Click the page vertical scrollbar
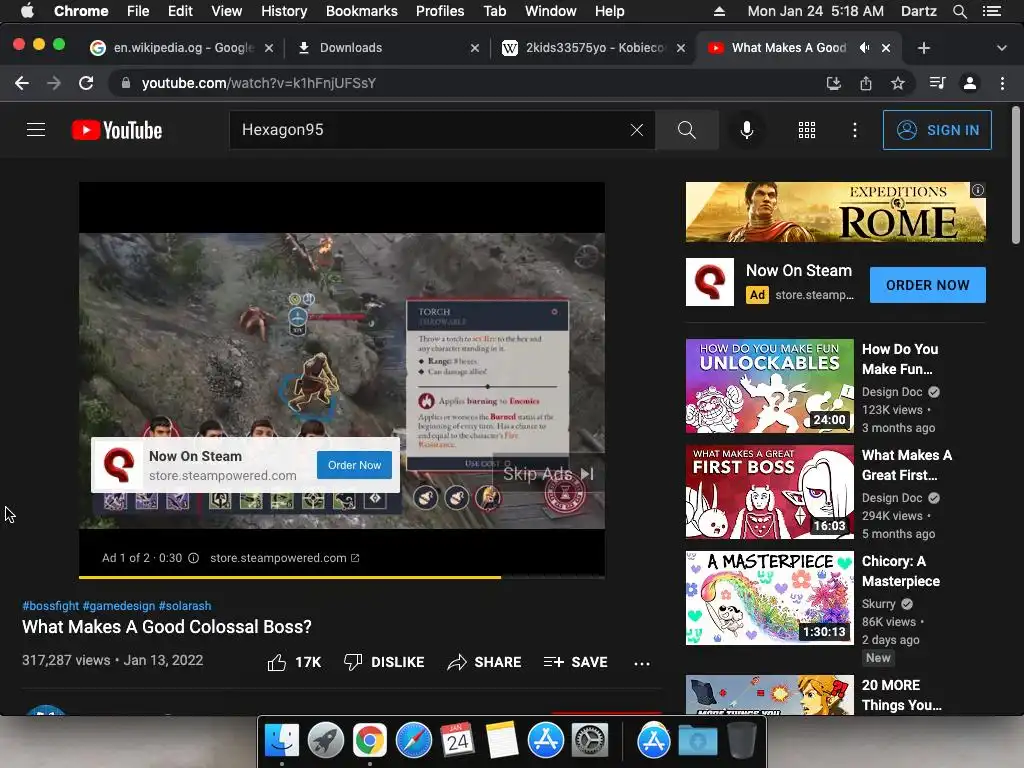The image size is (1024, 768). coord(1016,175)
